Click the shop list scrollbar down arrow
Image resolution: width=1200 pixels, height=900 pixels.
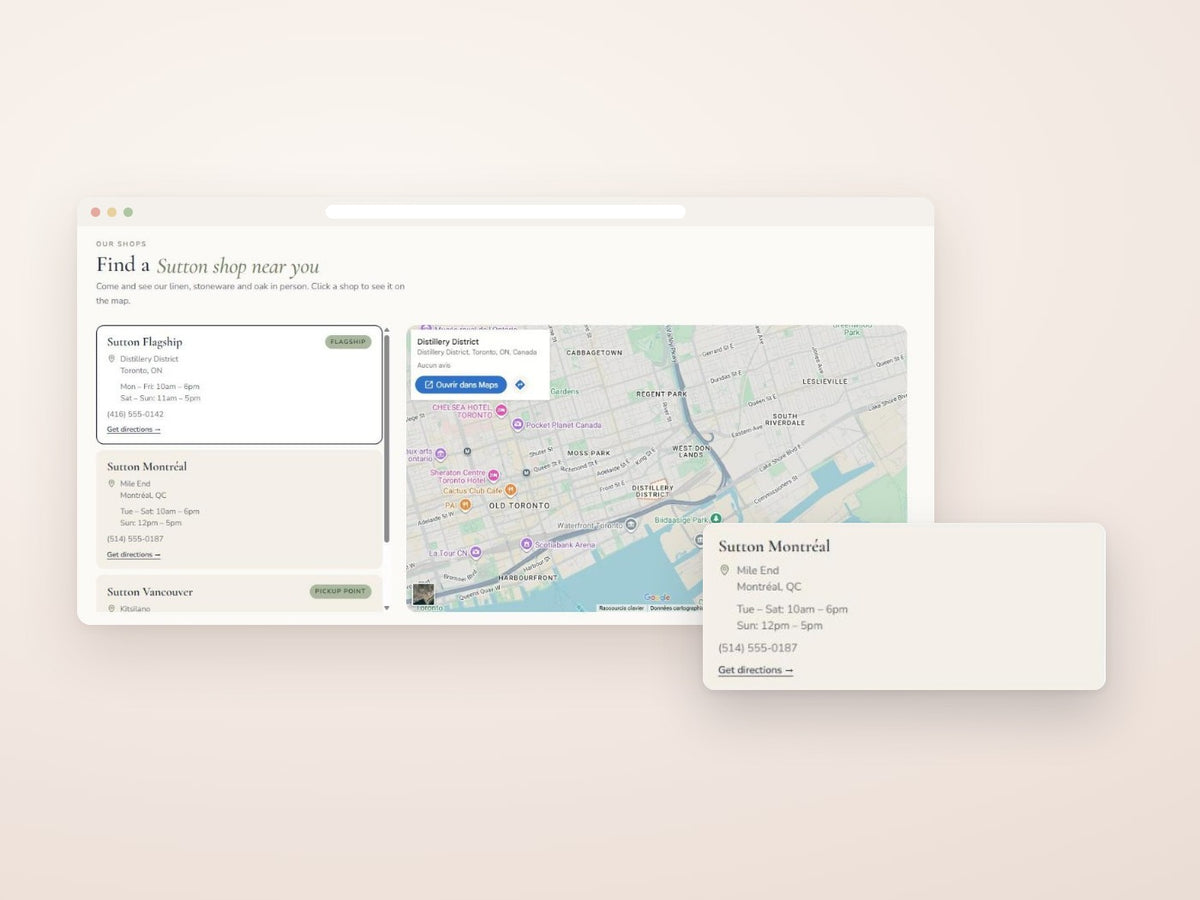coord(387,607)
